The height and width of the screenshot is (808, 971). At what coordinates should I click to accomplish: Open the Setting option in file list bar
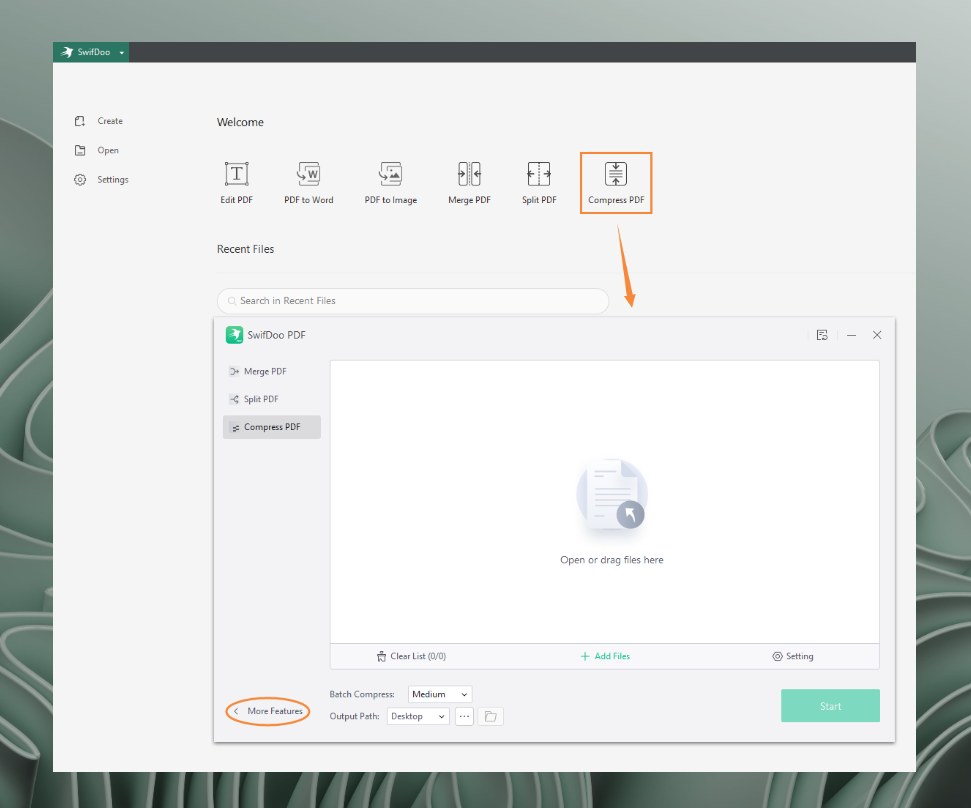793,656
